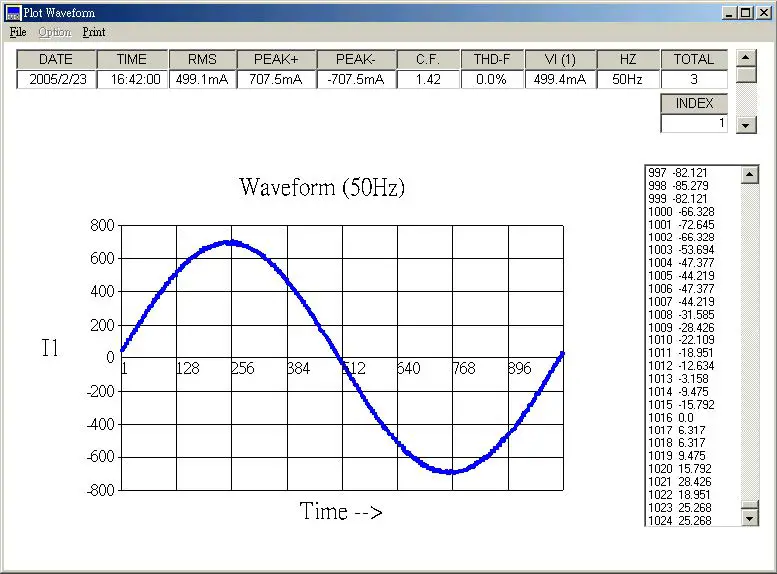The height and width of the screenshot is (574, 777).
Task: Select data row 1001 -72.645
Action: (x=694, y=225)
